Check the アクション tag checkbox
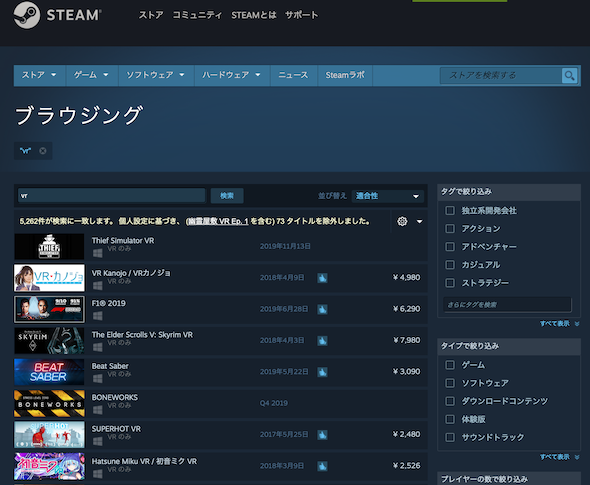 coord(450,228)
